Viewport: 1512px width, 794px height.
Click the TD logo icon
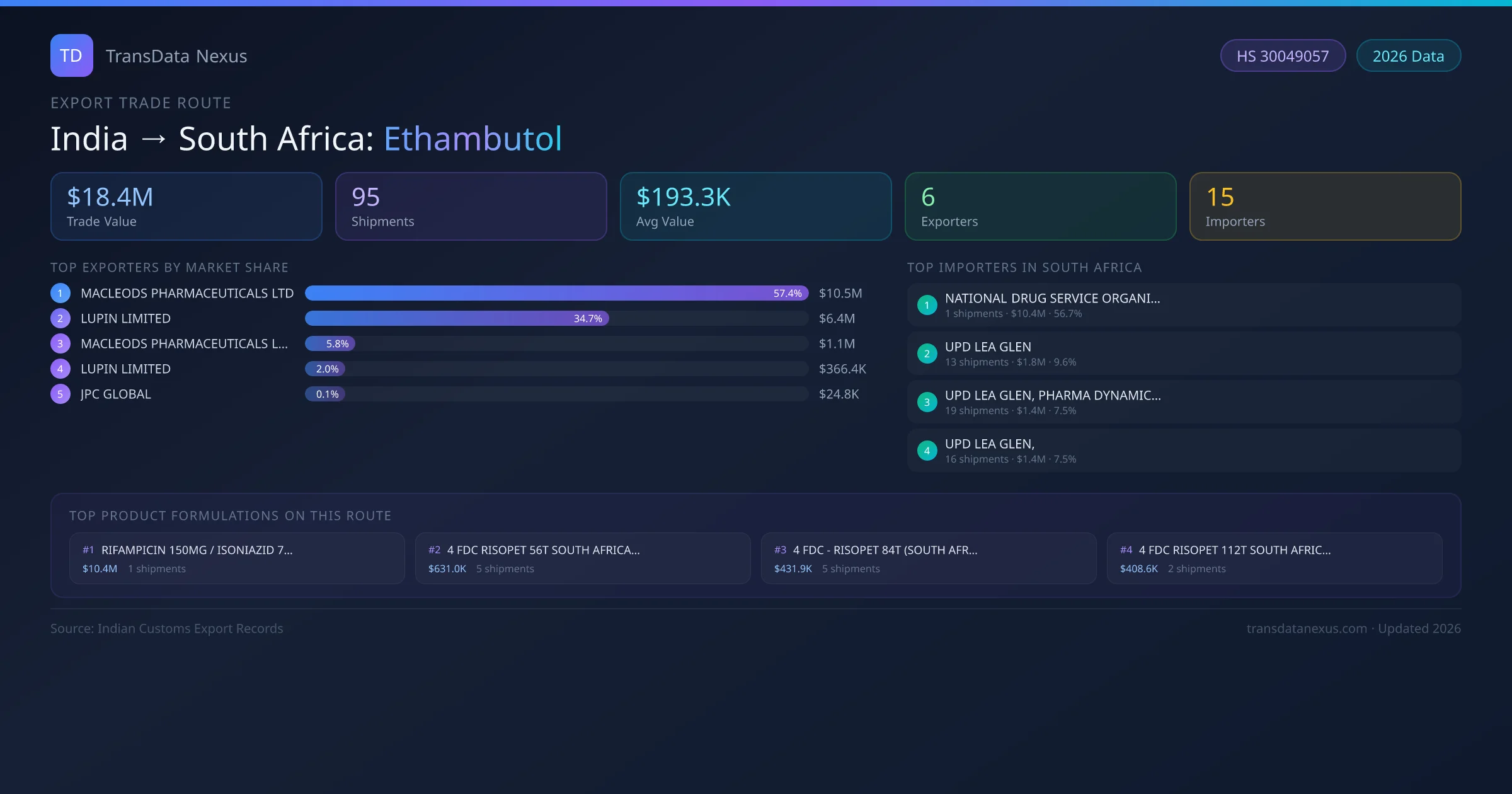tap(71, 55)
